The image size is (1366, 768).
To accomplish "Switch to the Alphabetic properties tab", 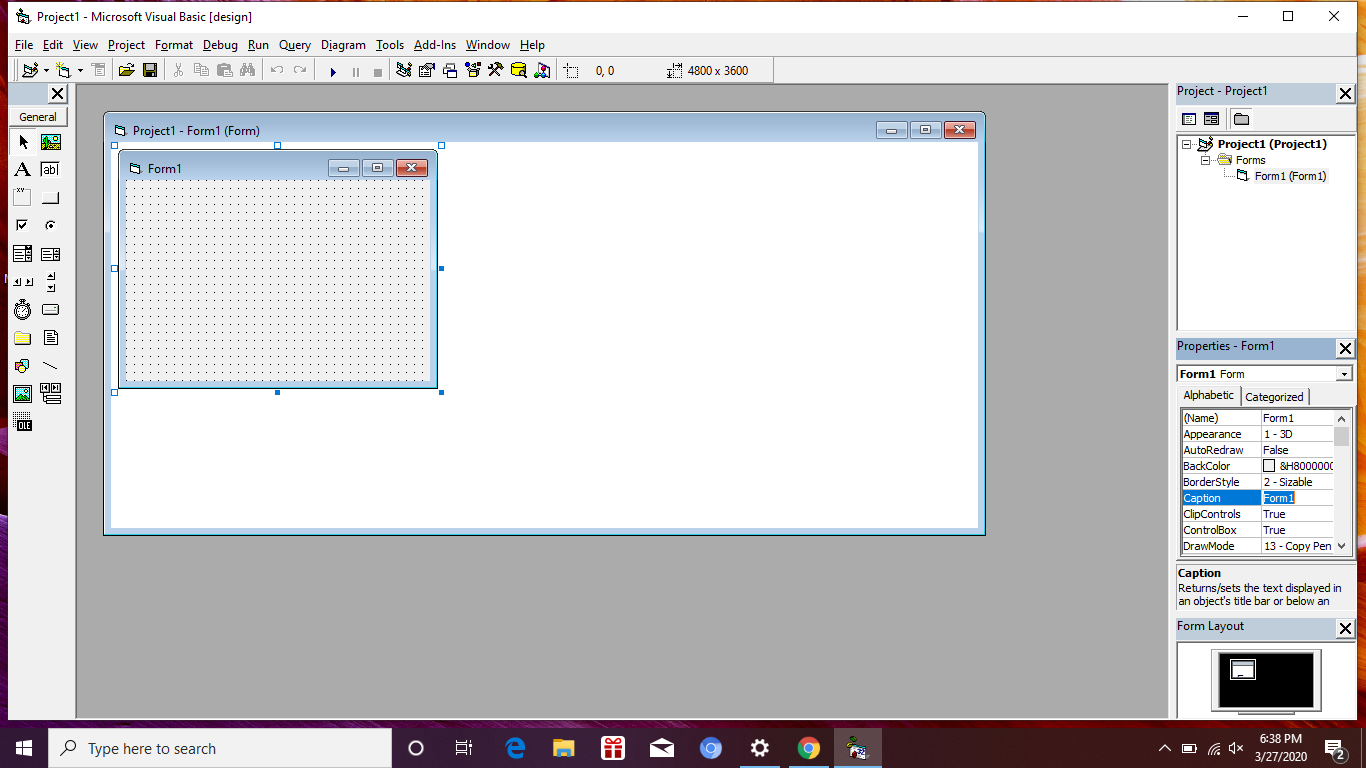I will click(1209, 395).
